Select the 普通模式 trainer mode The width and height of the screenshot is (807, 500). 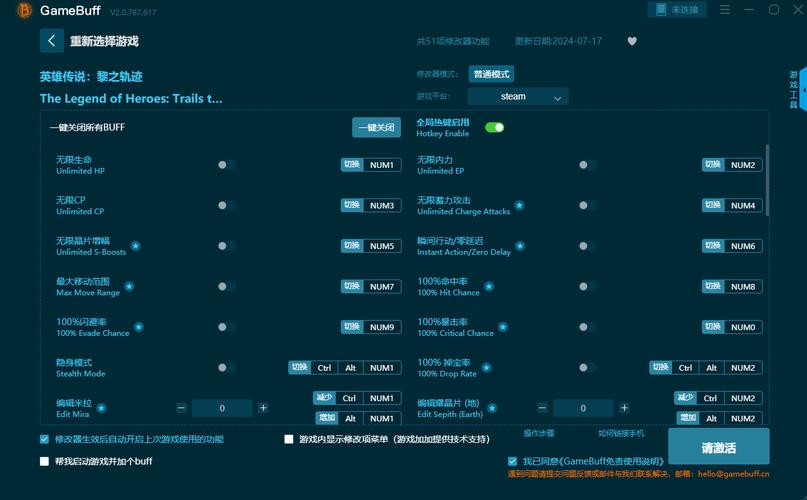[492, 74]
